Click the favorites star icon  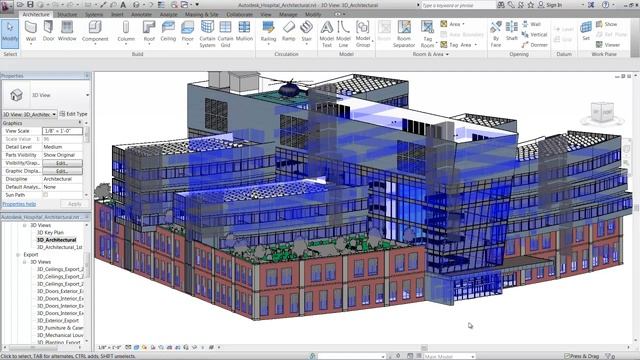[531, 4]
